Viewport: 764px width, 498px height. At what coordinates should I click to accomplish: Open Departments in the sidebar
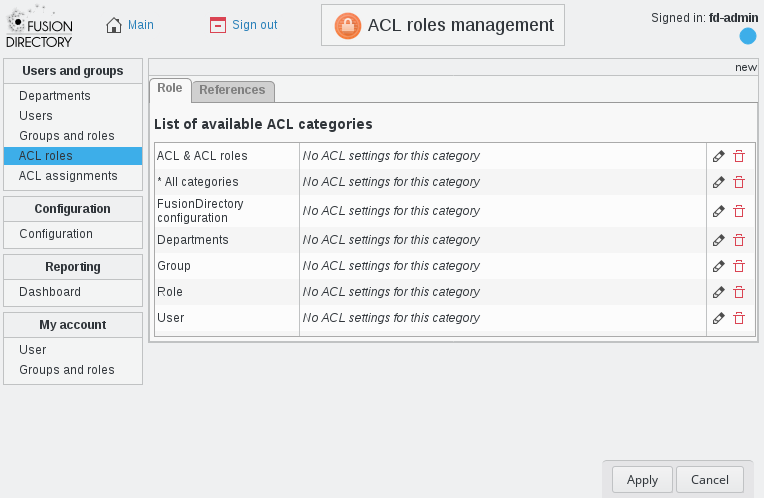(x=55, y=96)
